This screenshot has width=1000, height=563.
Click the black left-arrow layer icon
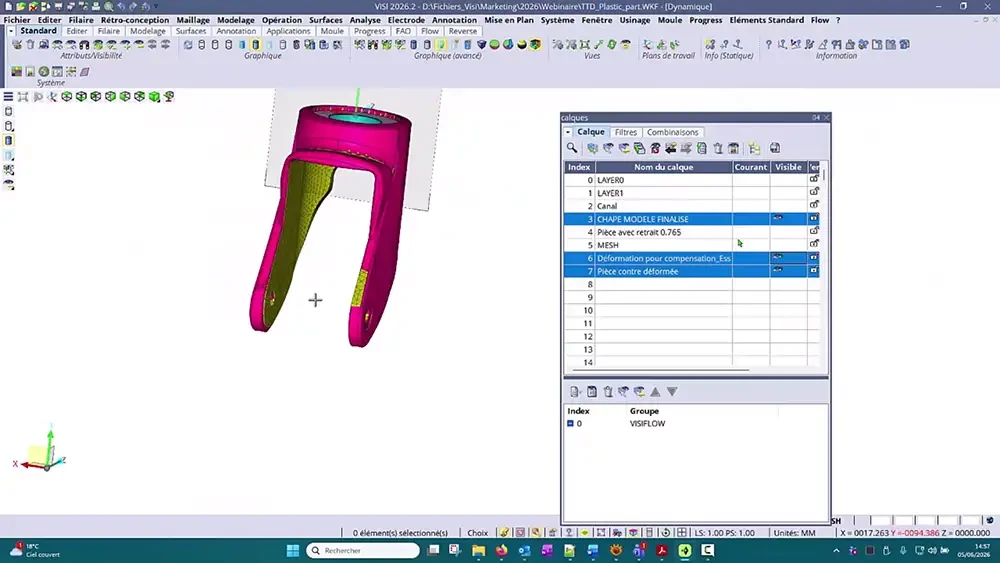click(670, 149)
